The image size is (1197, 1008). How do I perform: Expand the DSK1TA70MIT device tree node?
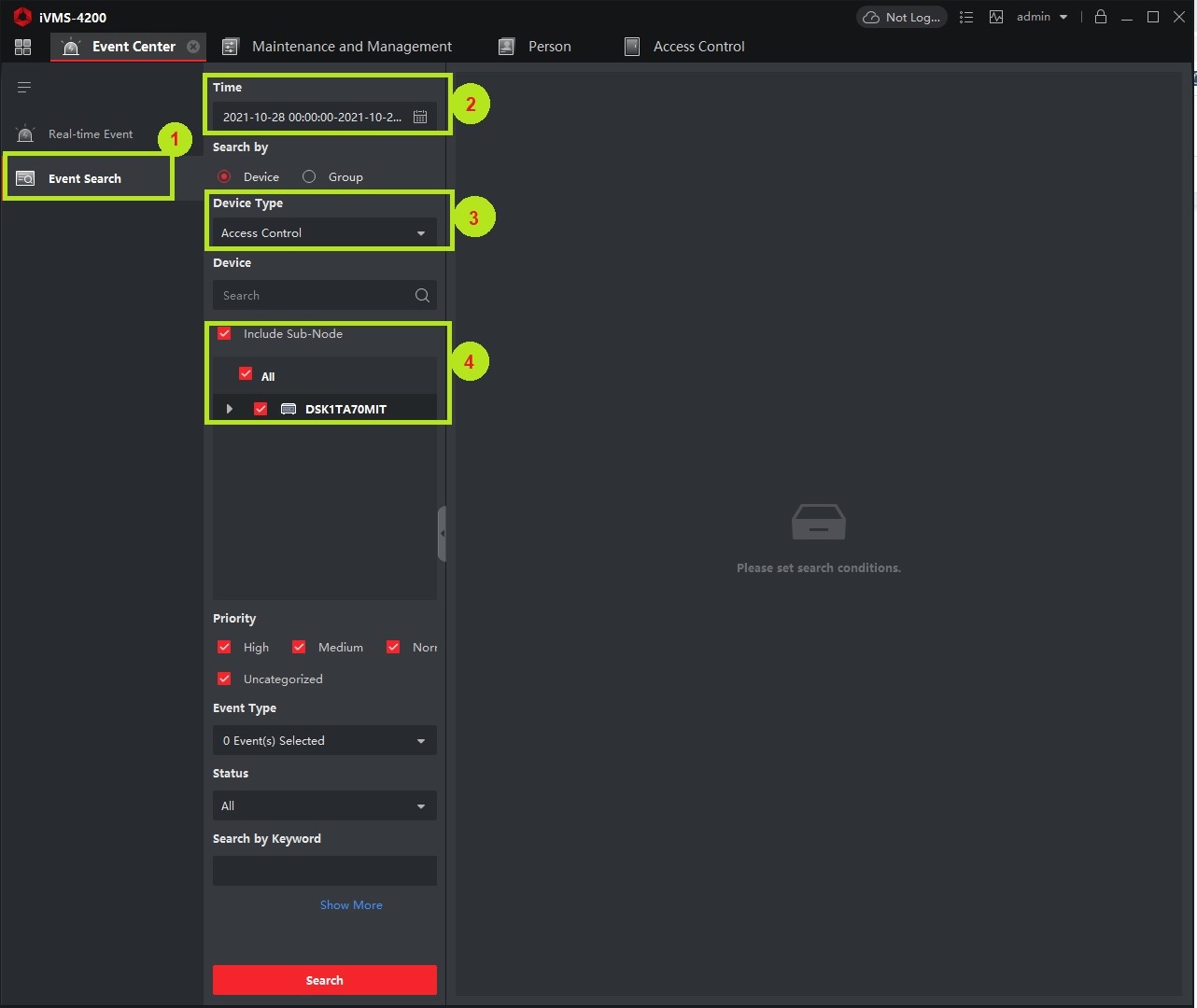tap(230, 409)
